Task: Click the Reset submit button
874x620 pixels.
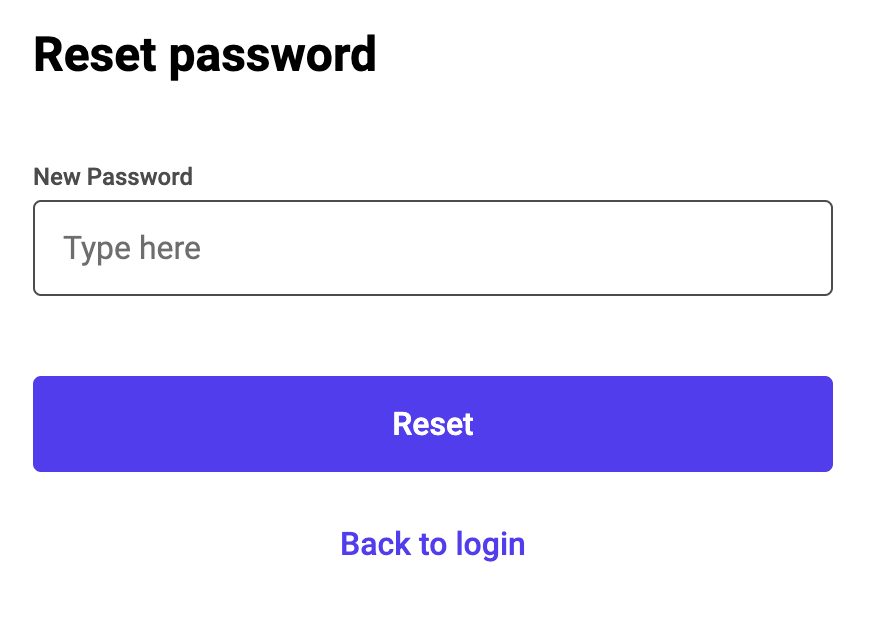Action: click(x=432, y=424)
